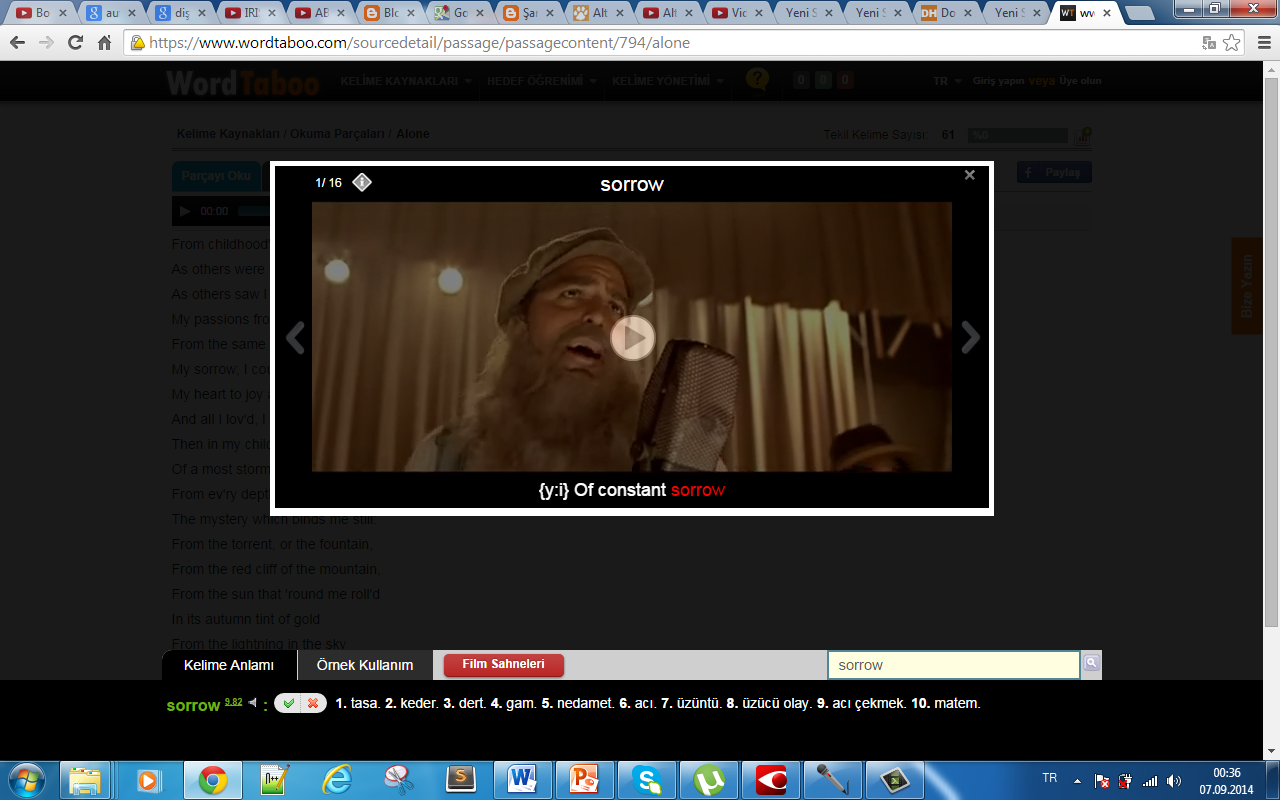
Task: Click Chrome home icon
Action: (x=104, y=43)
